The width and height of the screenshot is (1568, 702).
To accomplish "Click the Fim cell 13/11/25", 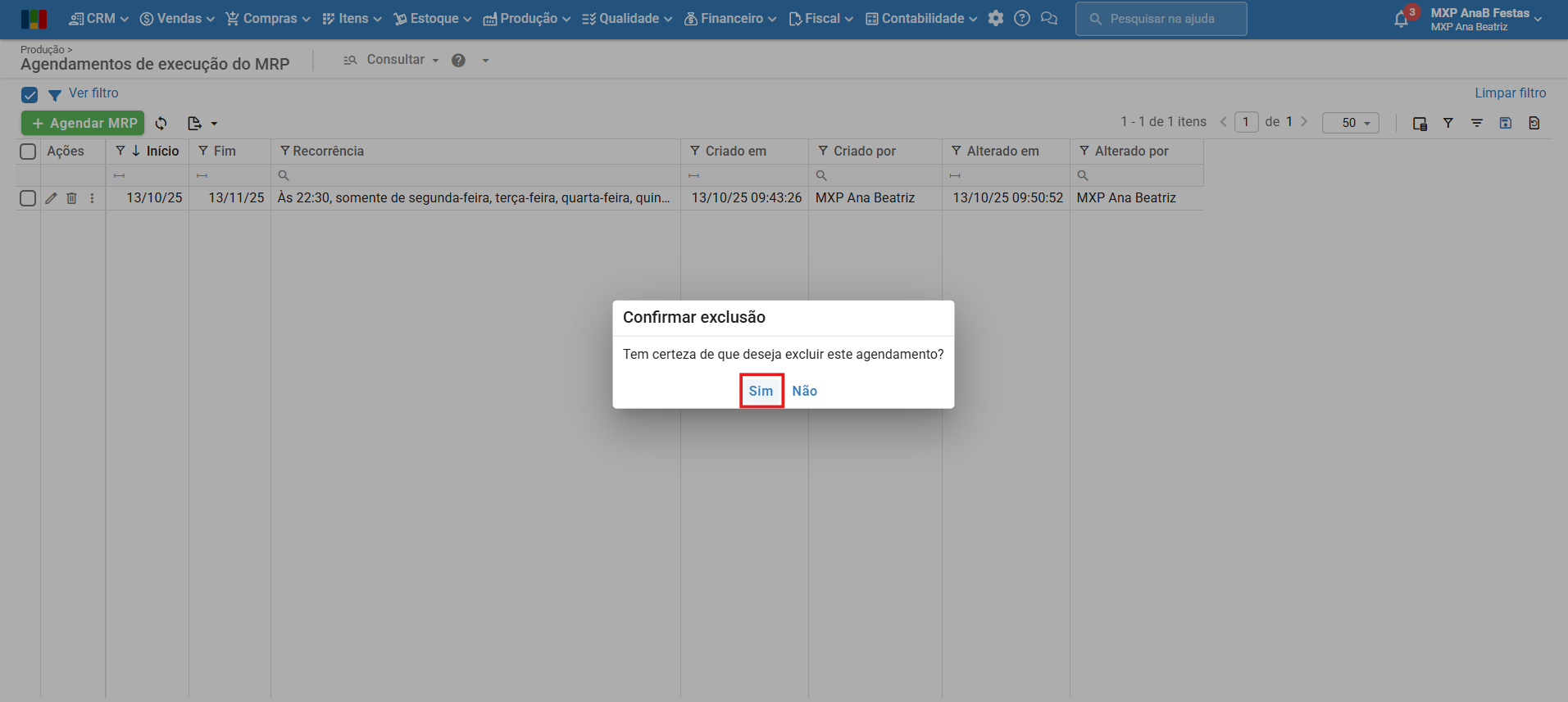I will (236, 198).
